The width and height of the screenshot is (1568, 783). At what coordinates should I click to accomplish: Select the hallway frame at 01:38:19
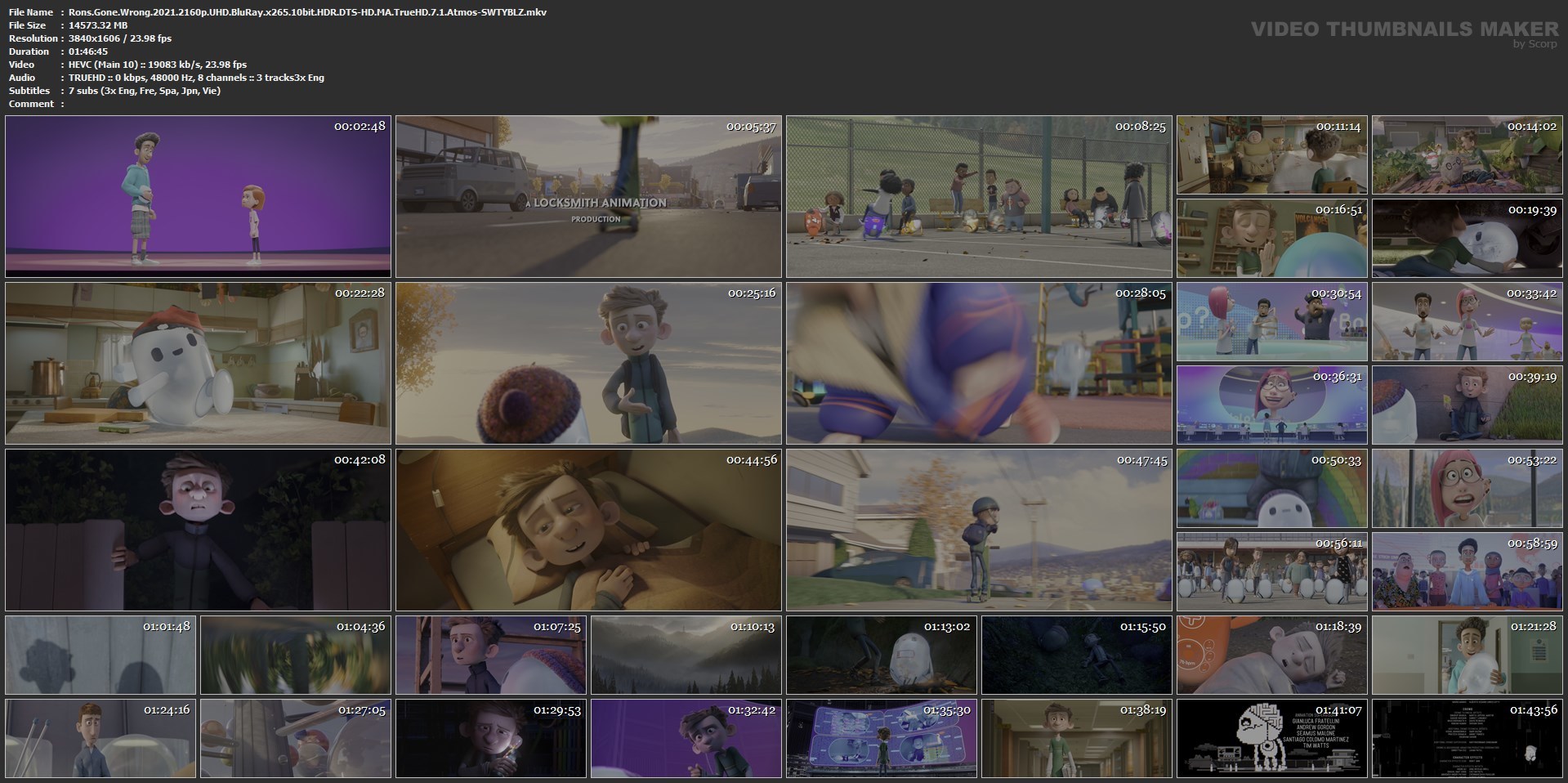pos(1077,738)
